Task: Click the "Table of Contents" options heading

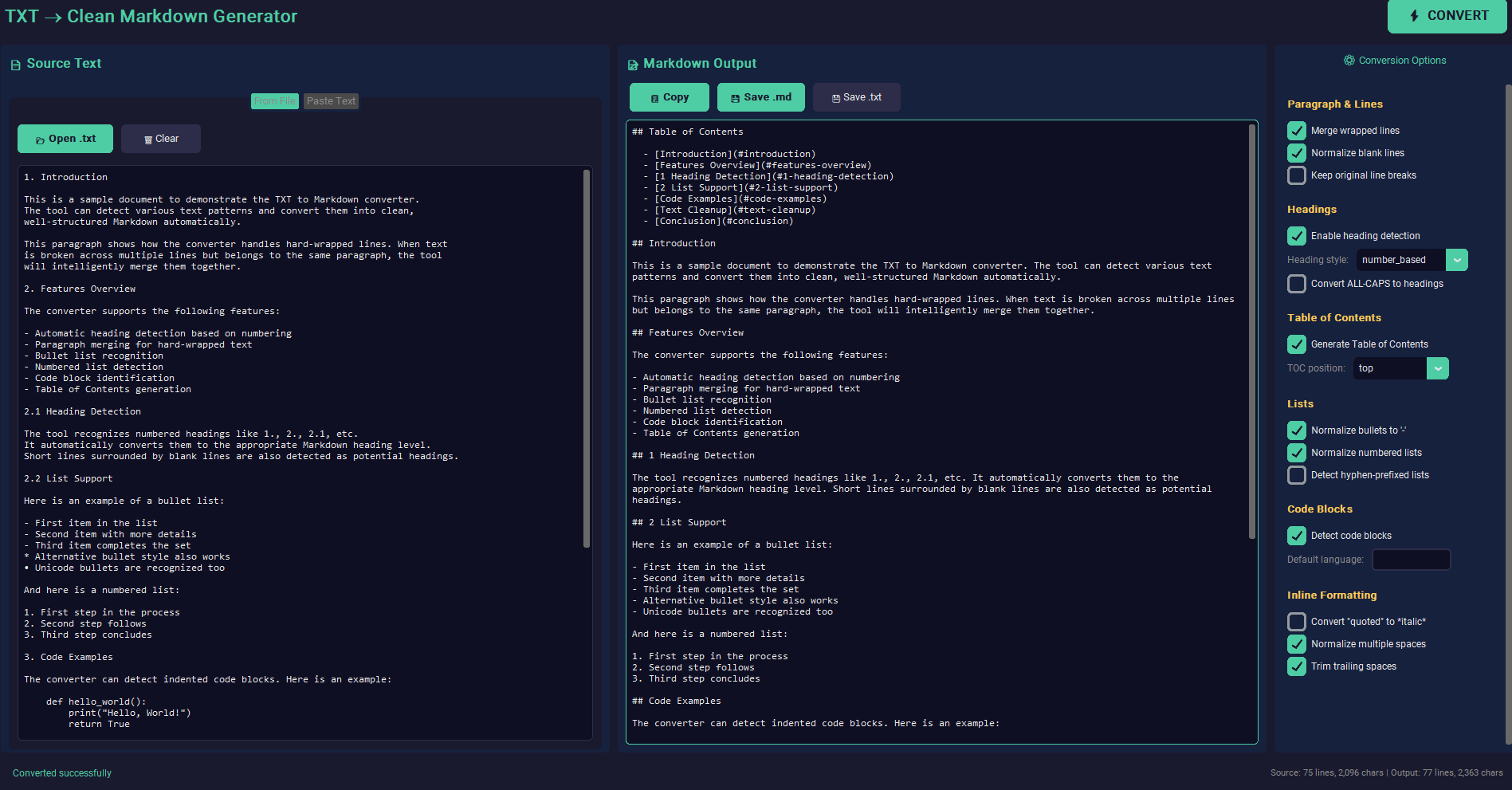Action: 1334,318
